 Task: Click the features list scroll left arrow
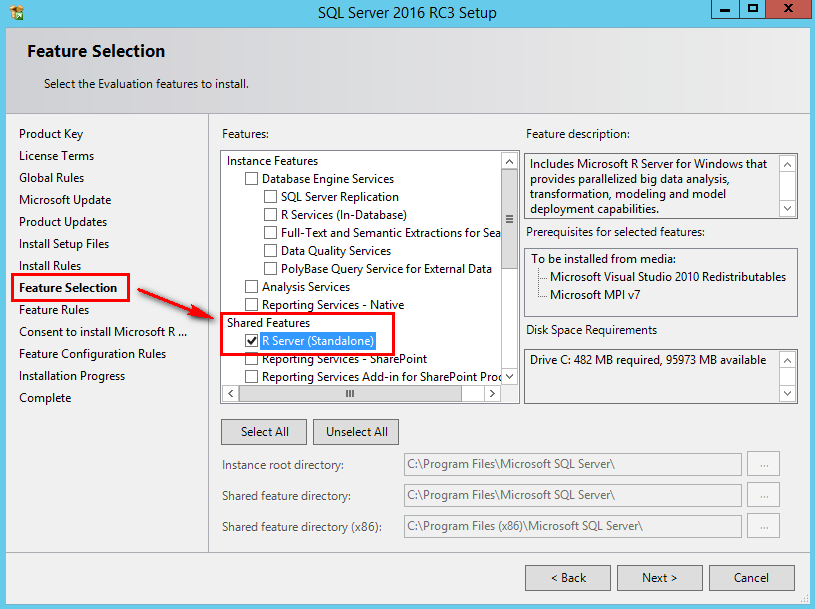coord(231,393)
